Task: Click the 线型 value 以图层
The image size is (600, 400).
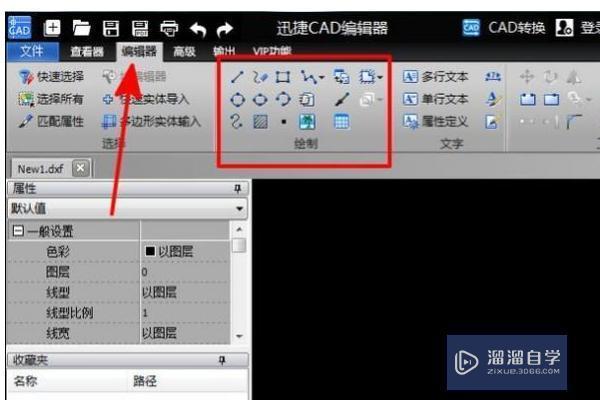Action: 159,293
